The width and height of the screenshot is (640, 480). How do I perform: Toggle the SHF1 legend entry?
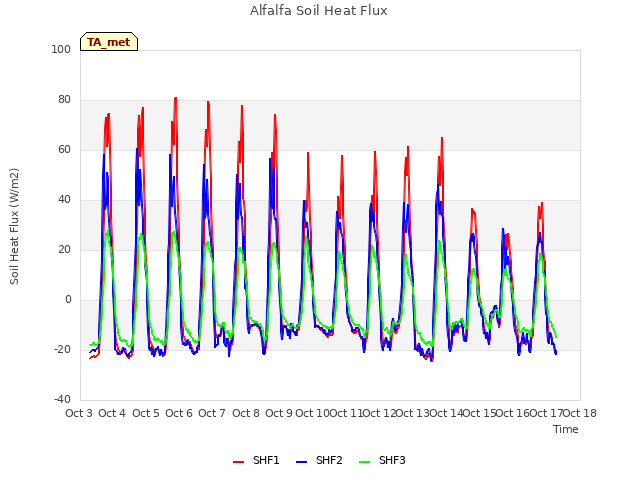[x=256, y=460]
